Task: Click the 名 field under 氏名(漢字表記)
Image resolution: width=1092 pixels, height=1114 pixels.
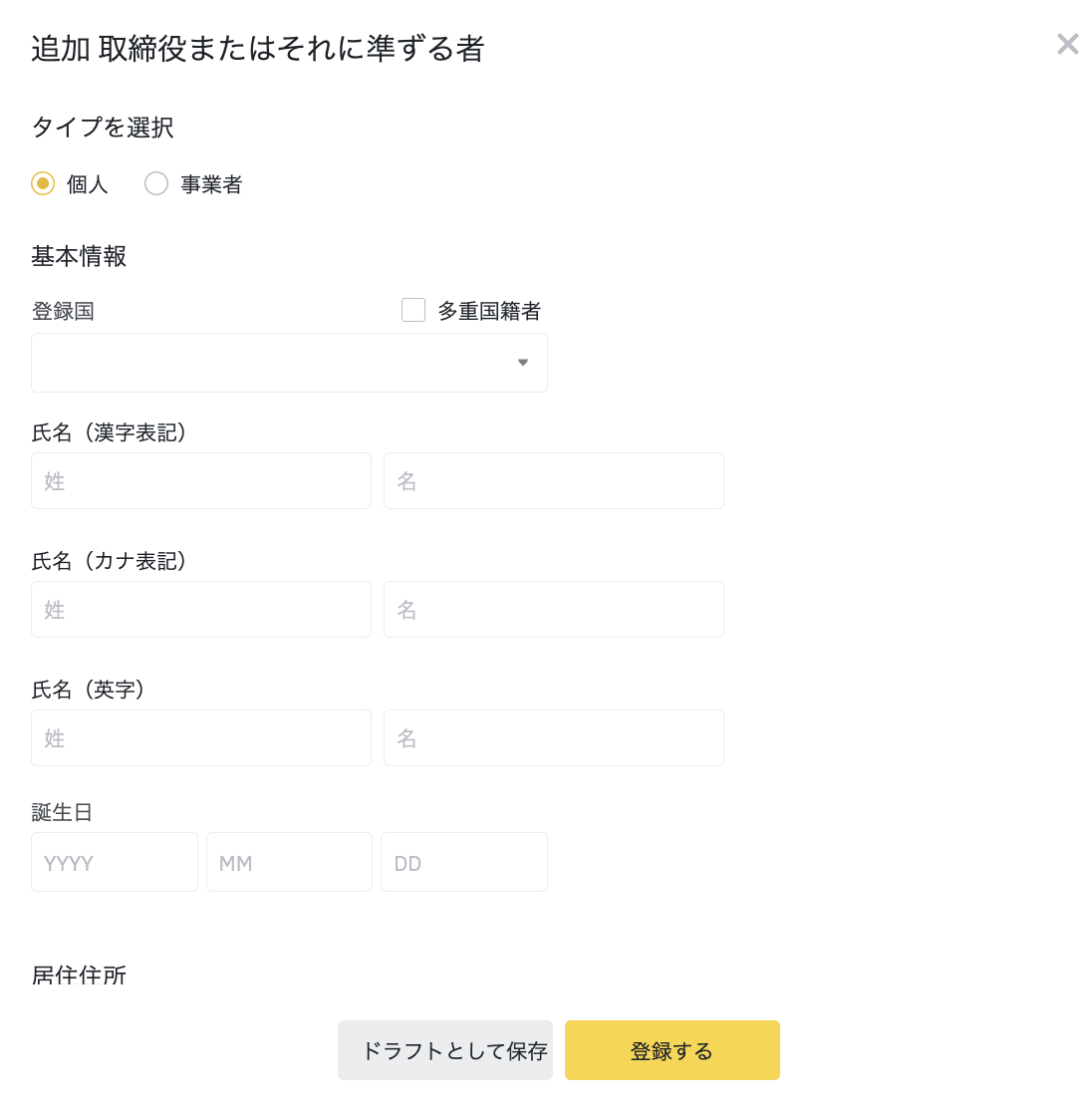Action: tap(553, 481)
